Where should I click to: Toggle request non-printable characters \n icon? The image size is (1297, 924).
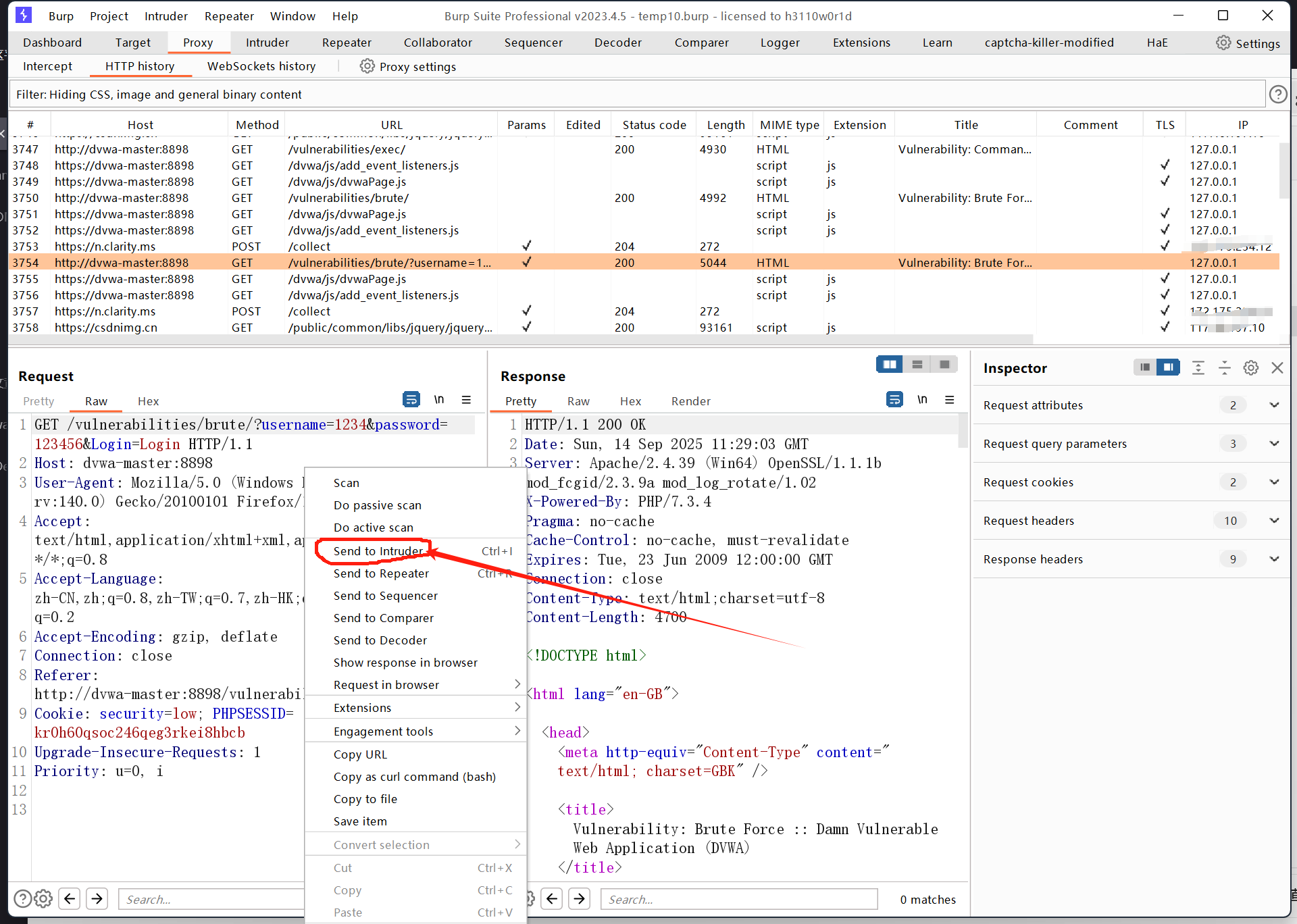439,400
